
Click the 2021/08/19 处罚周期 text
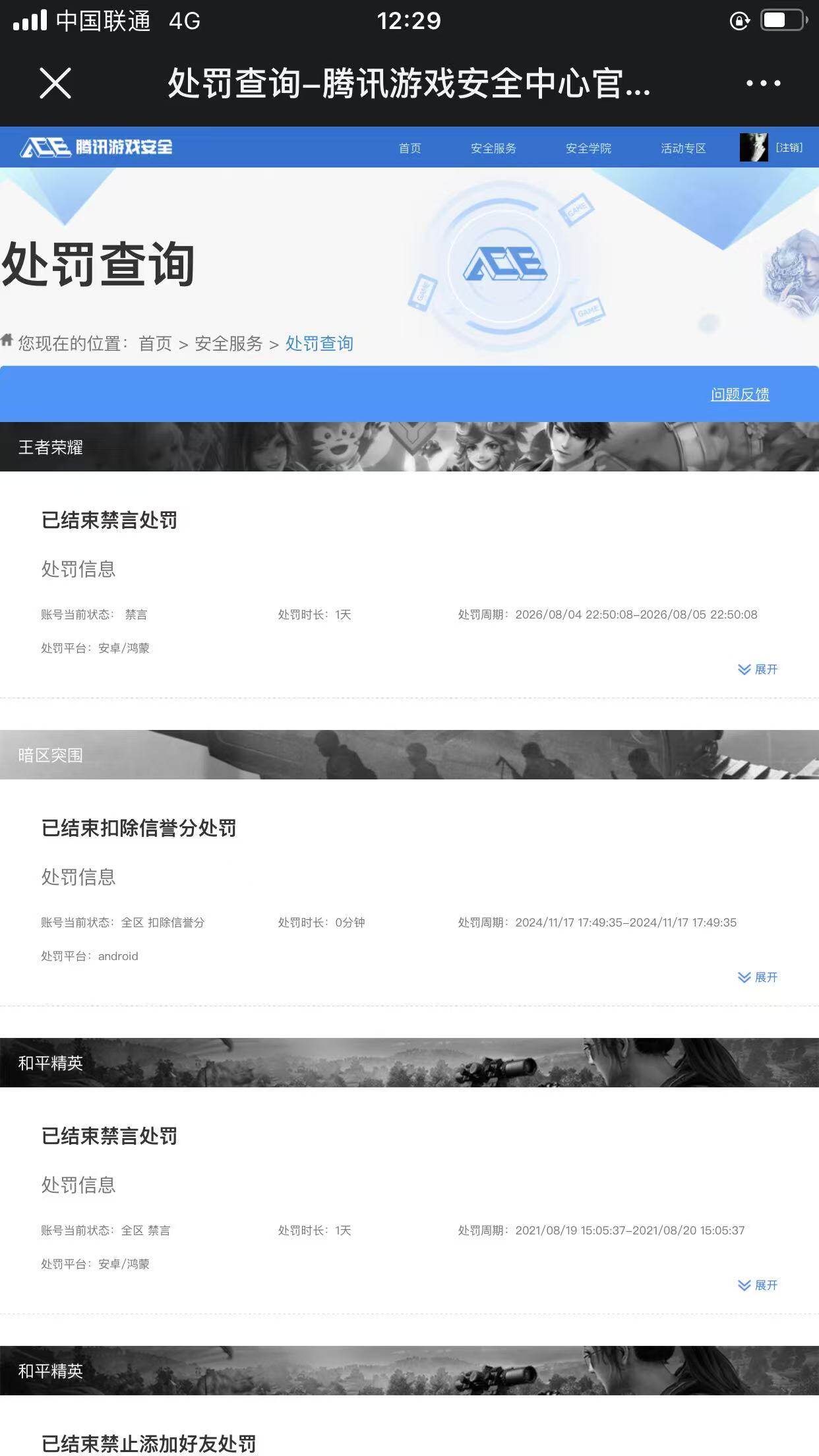pos(601,1230)
